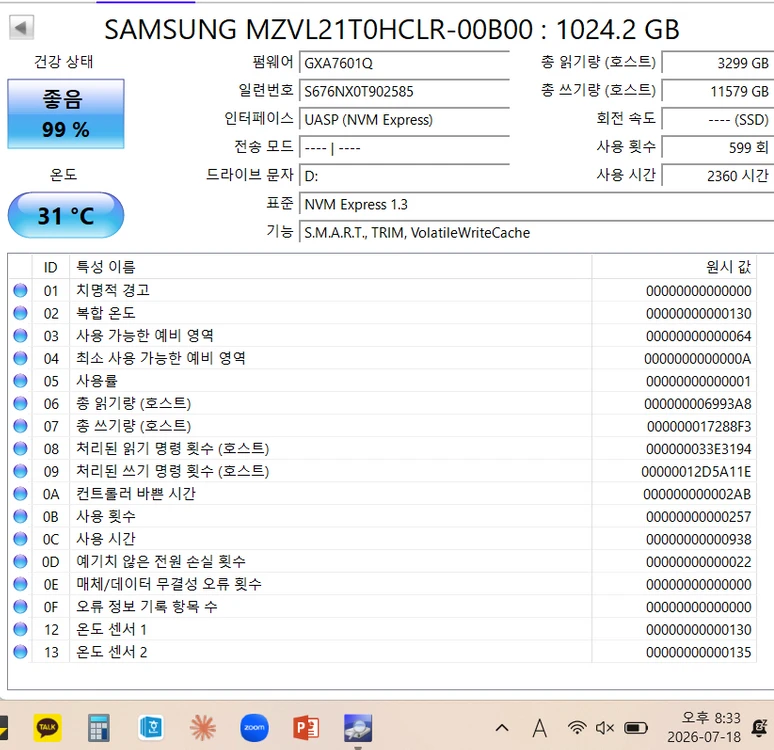The image size is (774, 750).
Task: Select attribute 07 총 쓰기량 (호스트) row
Action: 382,426
